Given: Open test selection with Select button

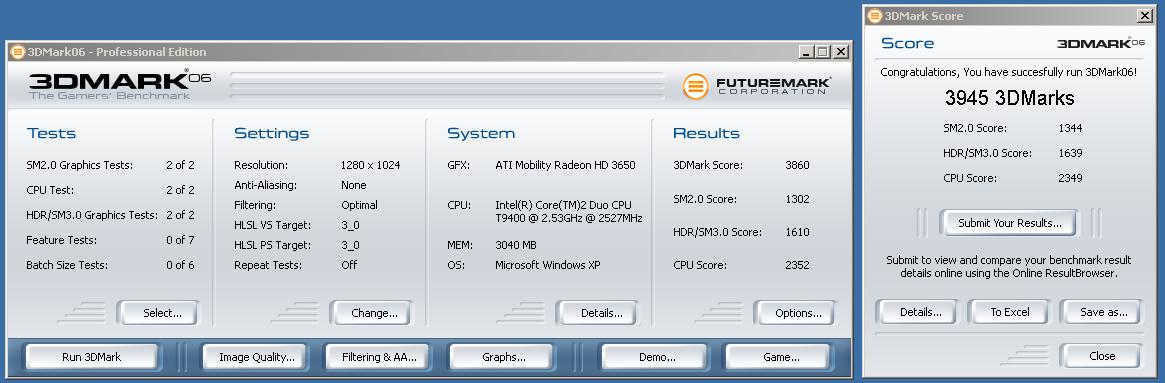Looking at the screenshot, I should pos(158,313).
